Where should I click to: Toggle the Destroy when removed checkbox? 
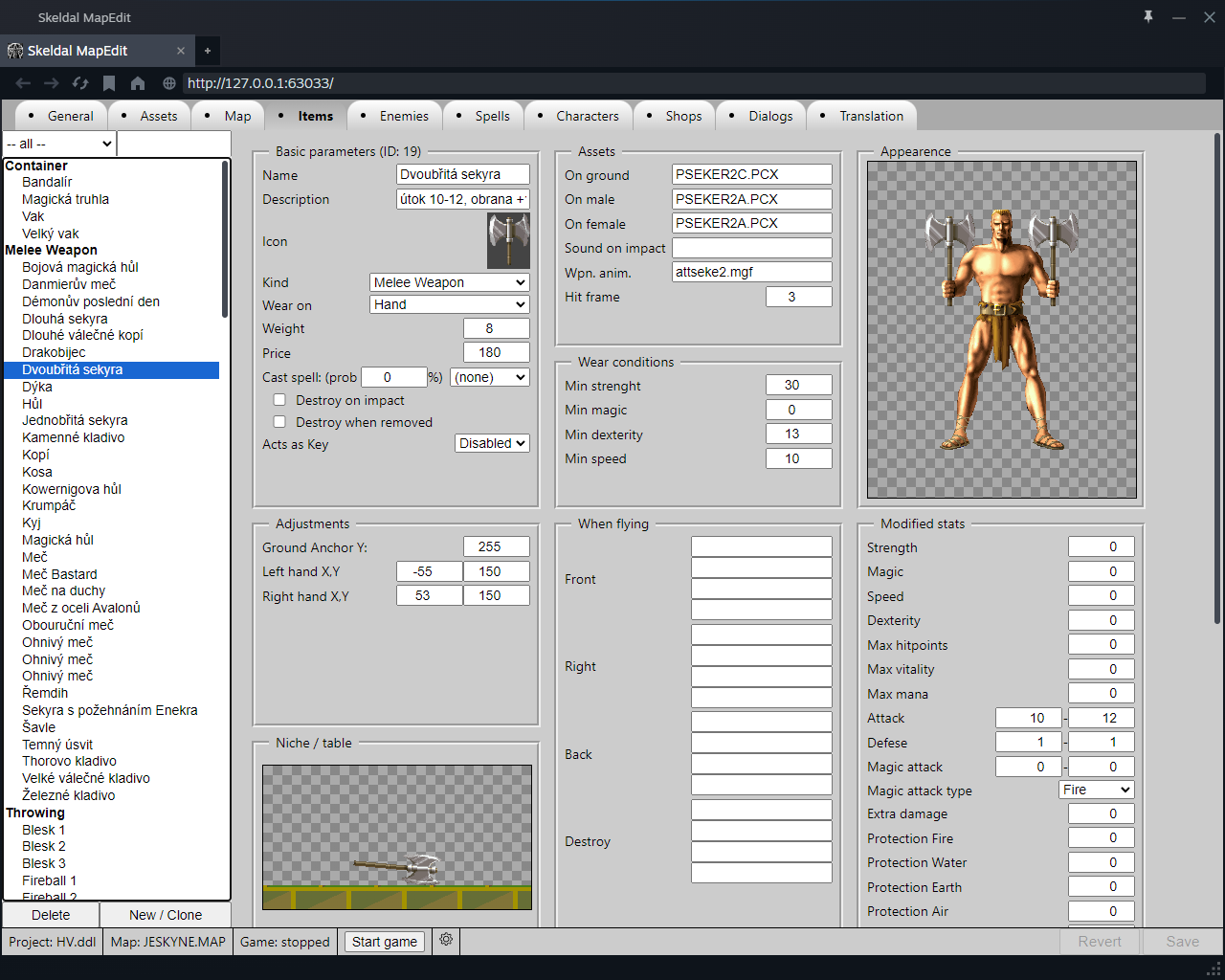[279, 422]
